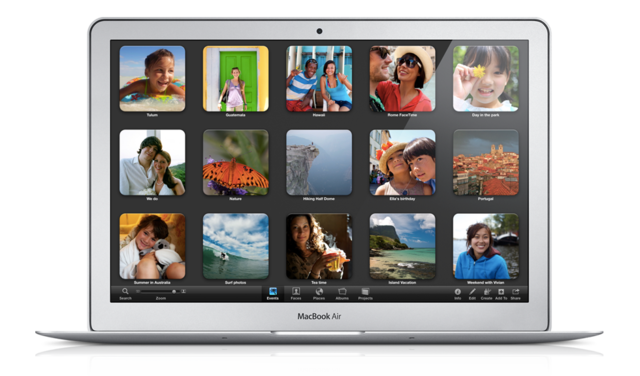Click the large-thumbnail icon at the zoom slider's right end
640x376 pixels.
click(x=184, y=291)
